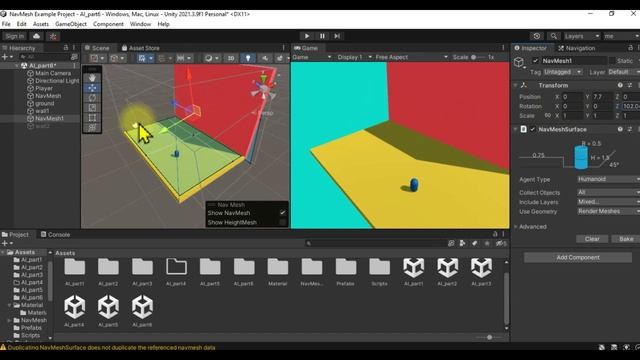640x360 pixels.
Task: Select the Rotate tool in Scene
Action: [93, 98]
